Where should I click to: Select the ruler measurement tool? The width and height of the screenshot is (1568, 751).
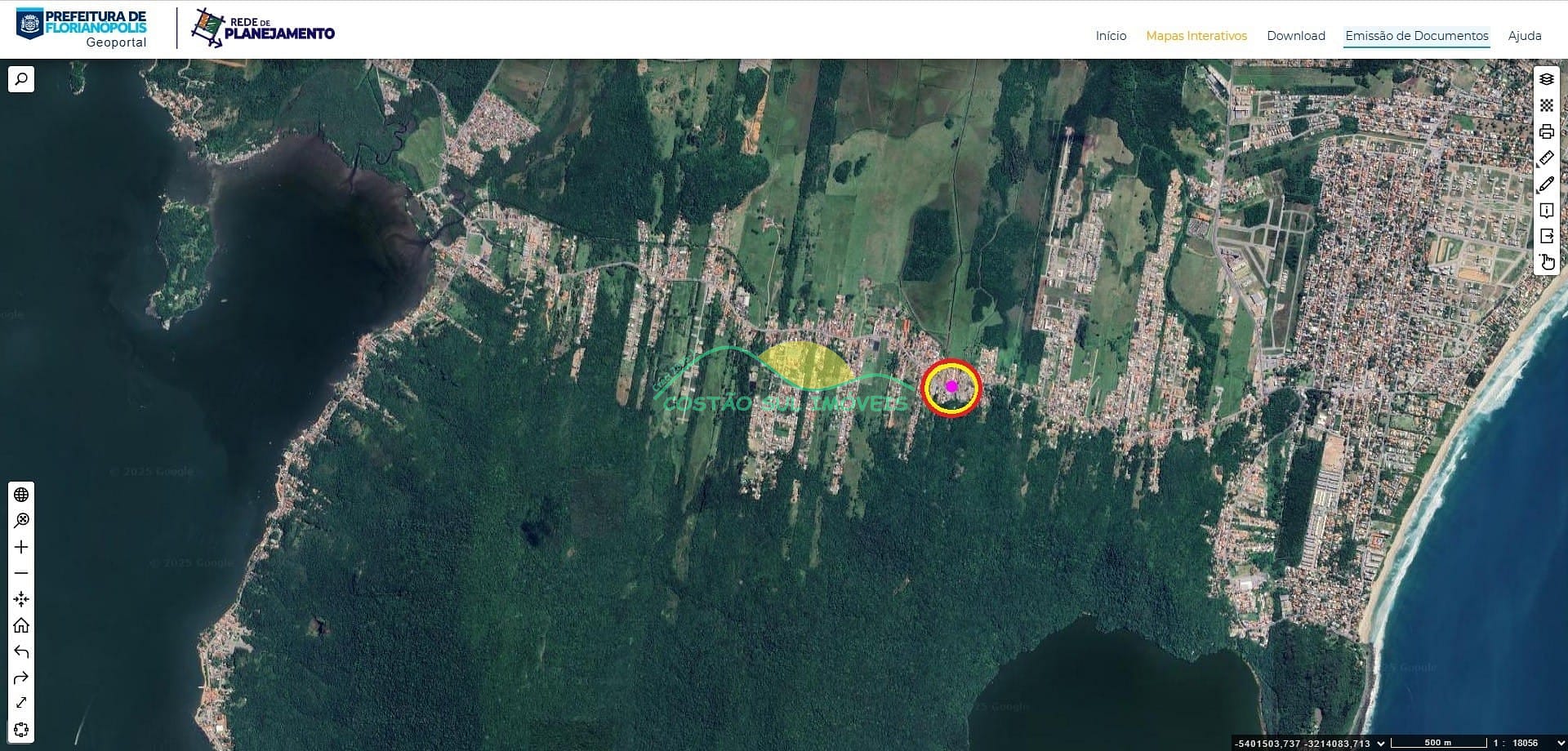point(1546,158)
